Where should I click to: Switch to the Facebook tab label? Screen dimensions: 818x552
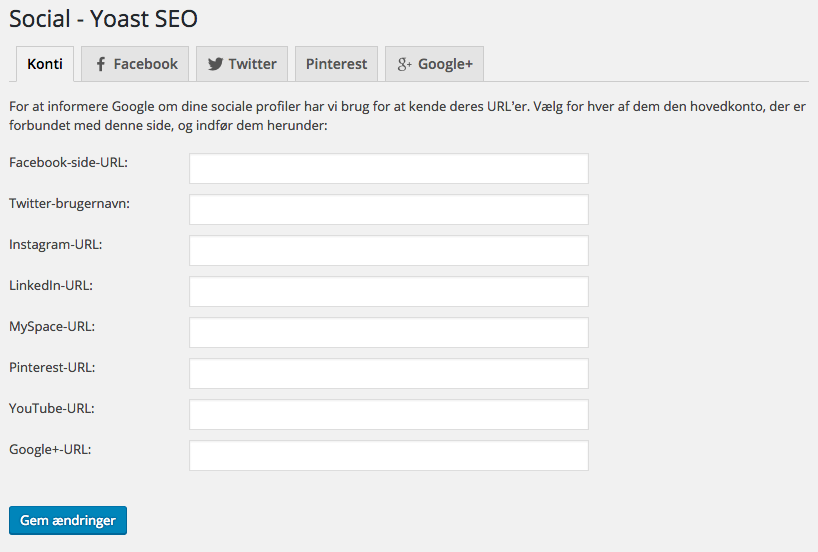tap(146, 64)
